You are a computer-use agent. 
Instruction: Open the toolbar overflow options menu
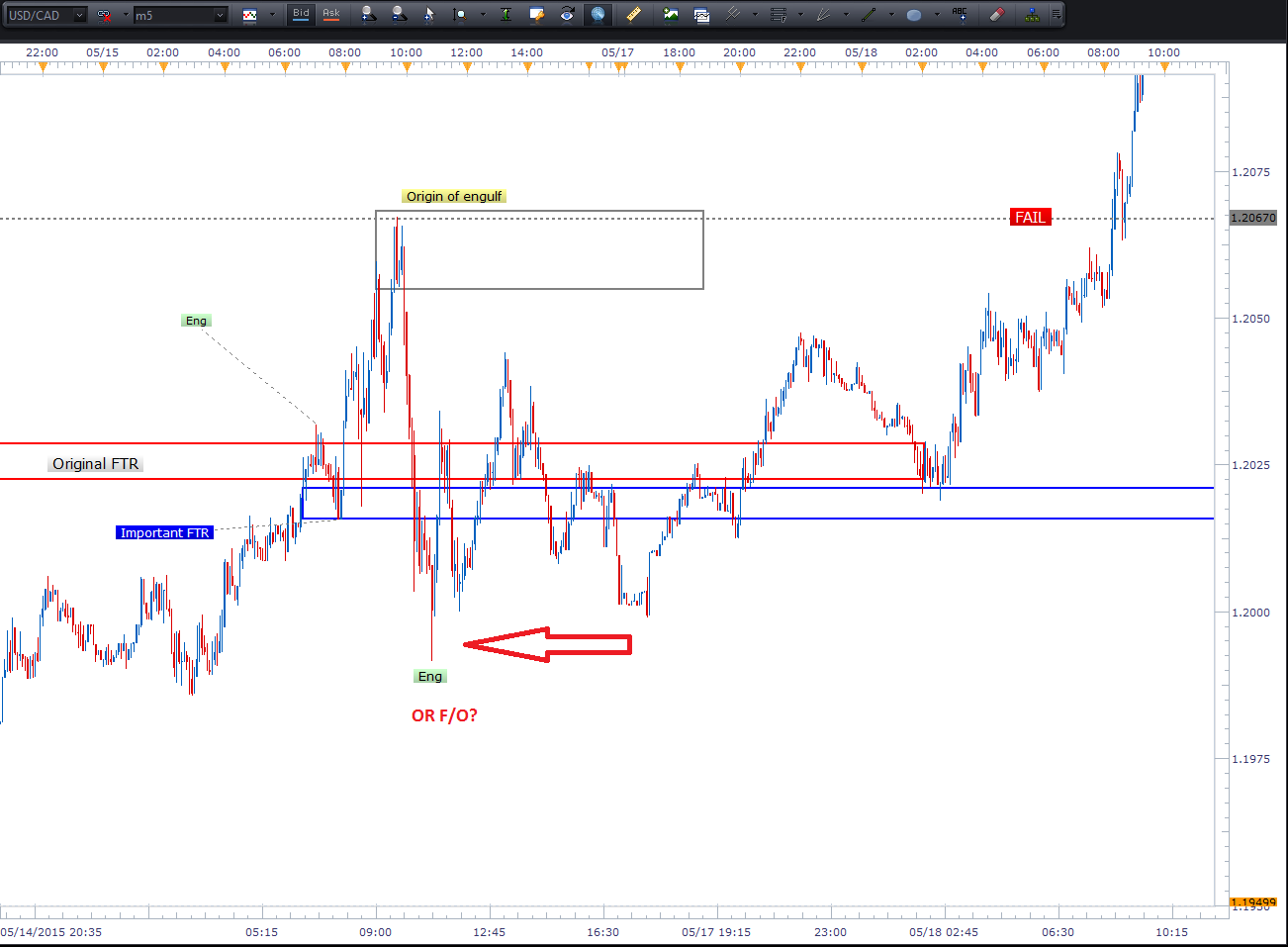point(1057,15)
